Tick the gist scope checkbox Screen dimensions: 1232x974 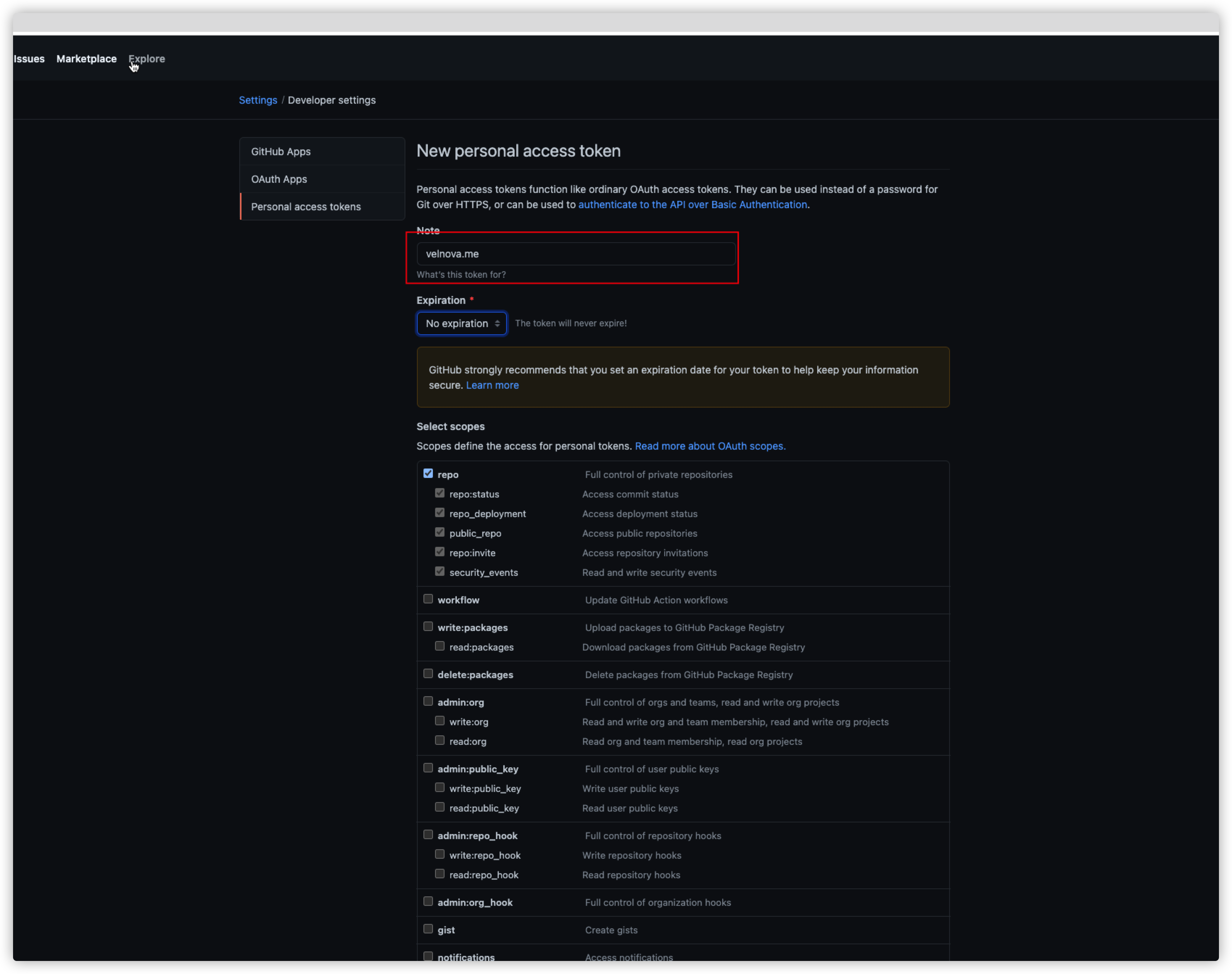point(428,928)
